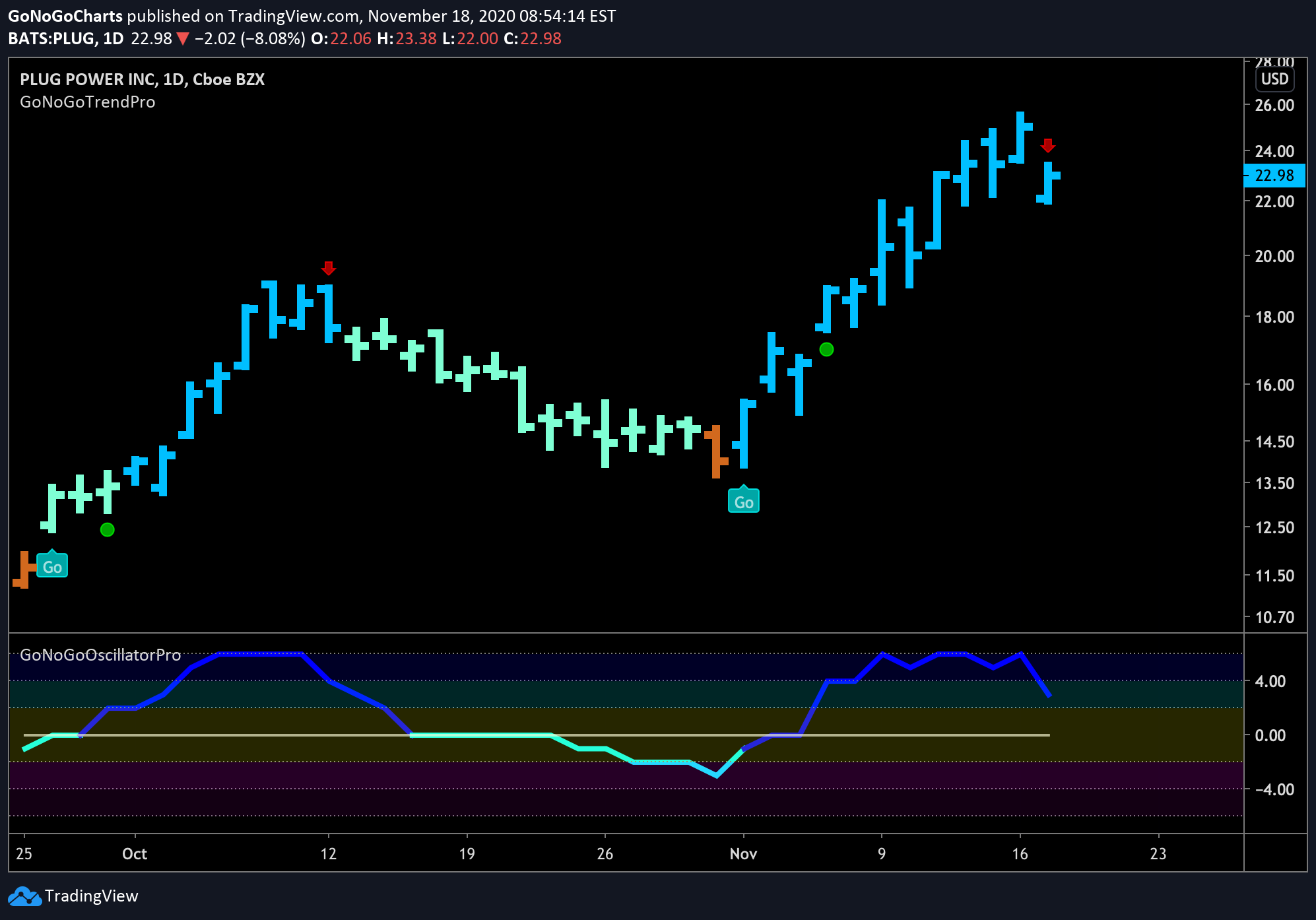The width and height of the screenshot is (1316, 920).
Task: Click the PLUG POWER INC chart title
Action: (x=142, y=80)
